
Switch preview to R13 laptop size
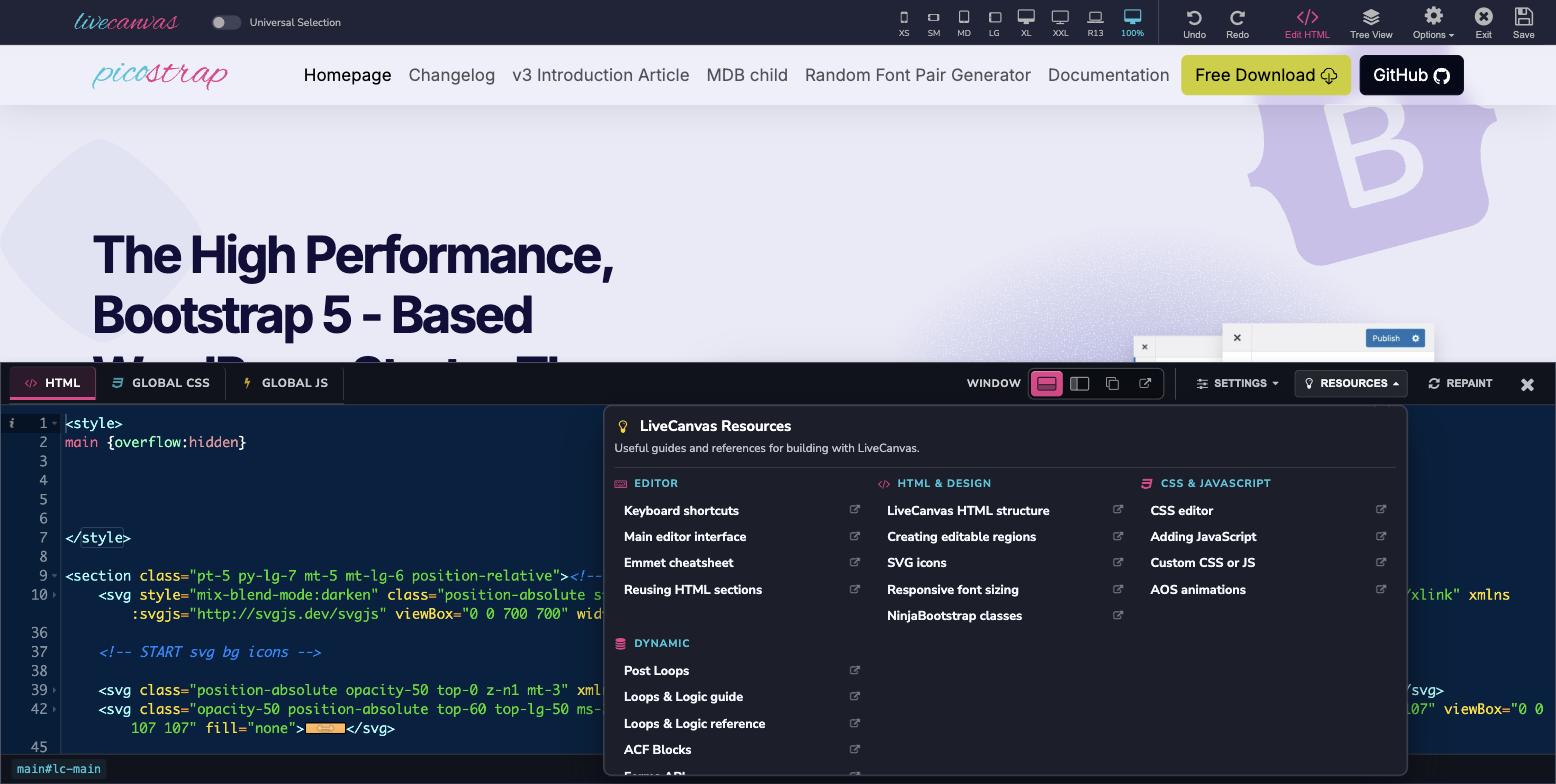click(x=1095, y=23)
